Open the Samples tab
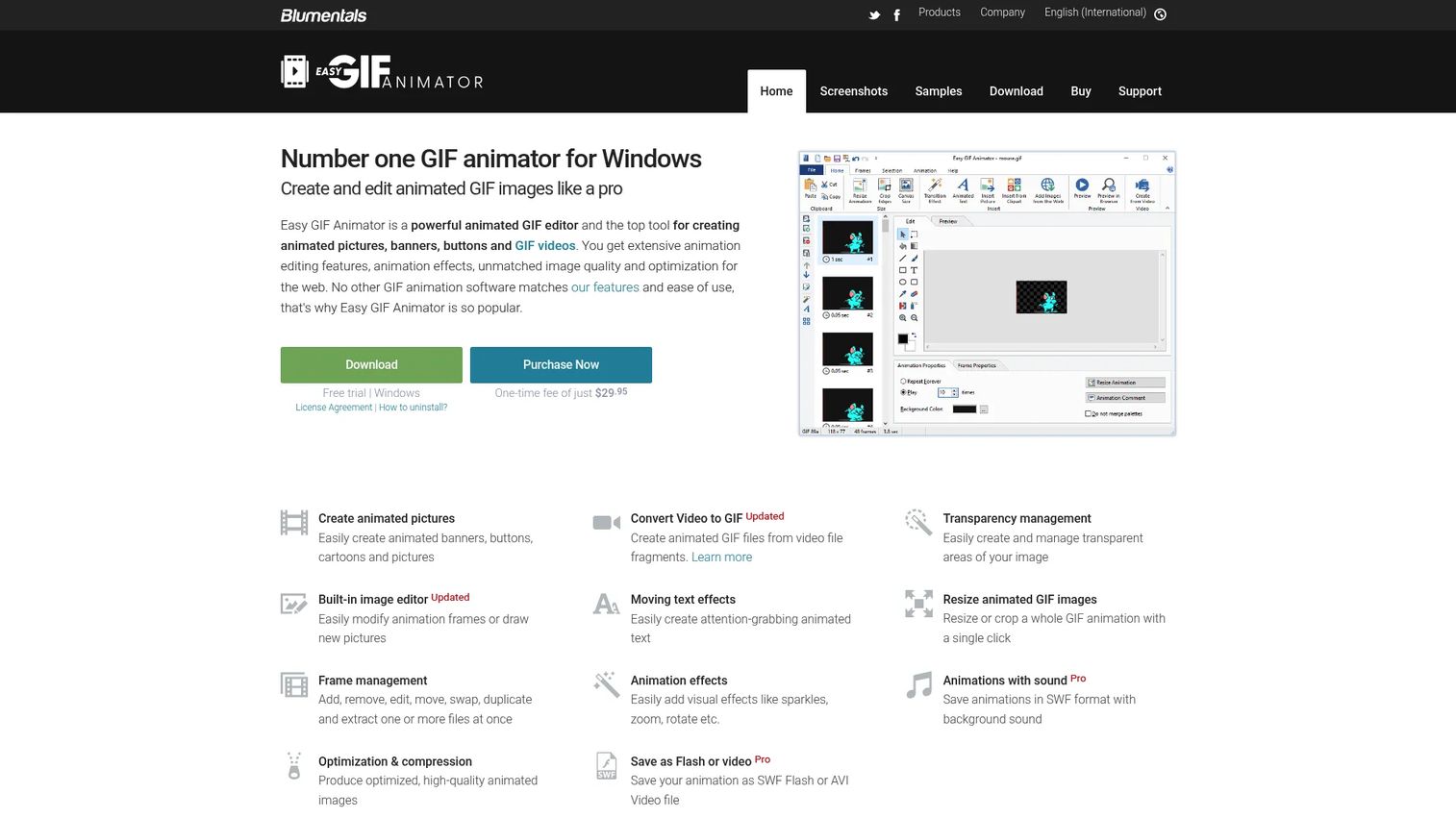 [939, 91]
